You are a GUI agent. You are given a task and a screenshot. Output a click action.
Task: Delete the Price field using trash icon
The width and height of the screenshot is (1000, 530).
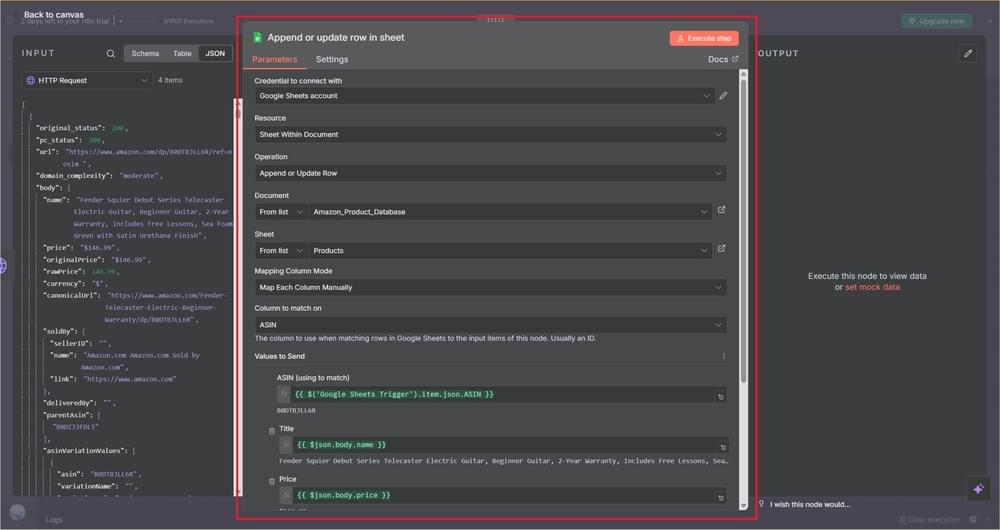pyautogui.click(x=272, y=482)
